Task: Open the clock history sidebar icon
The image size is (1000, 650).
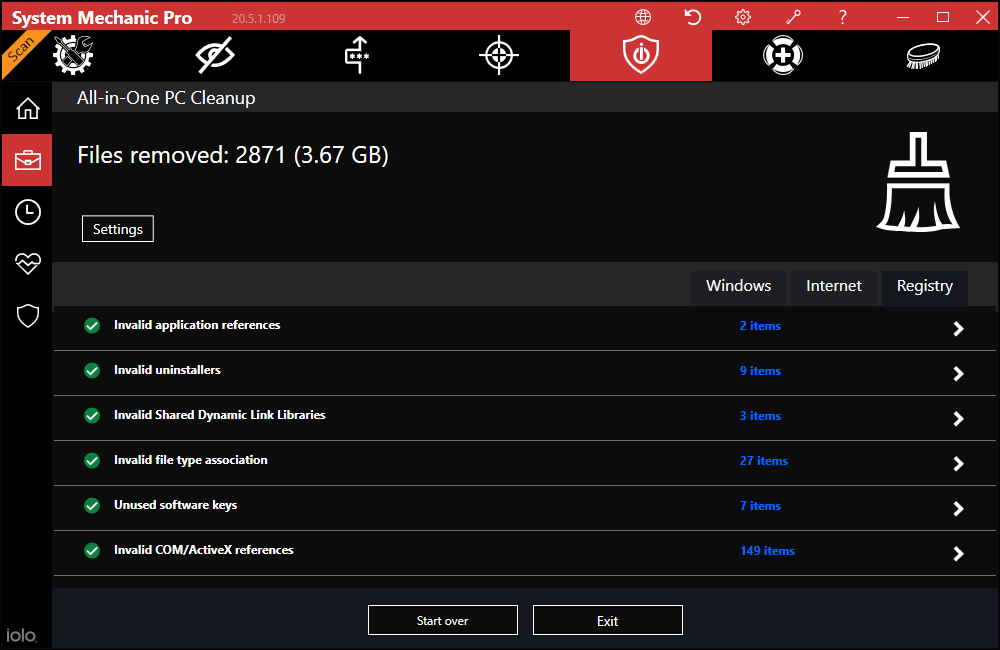Action: click(x=27, y=212)
